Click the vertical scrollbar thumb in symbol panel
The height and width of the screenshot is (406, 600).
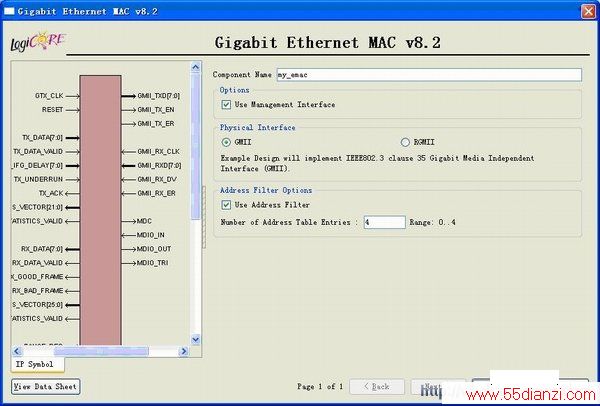196,146
